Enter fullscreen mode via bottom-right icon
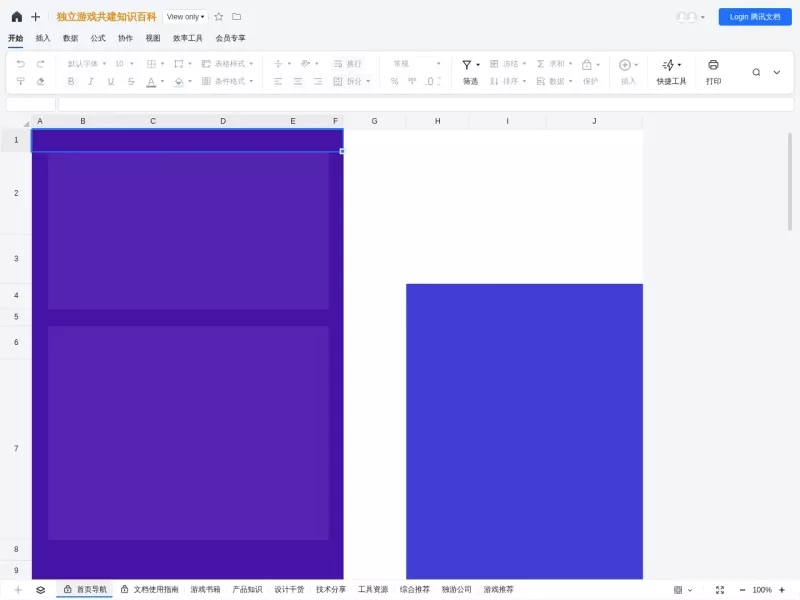The height and width of the screenshot is (600, 800). [x=720, y=590]
